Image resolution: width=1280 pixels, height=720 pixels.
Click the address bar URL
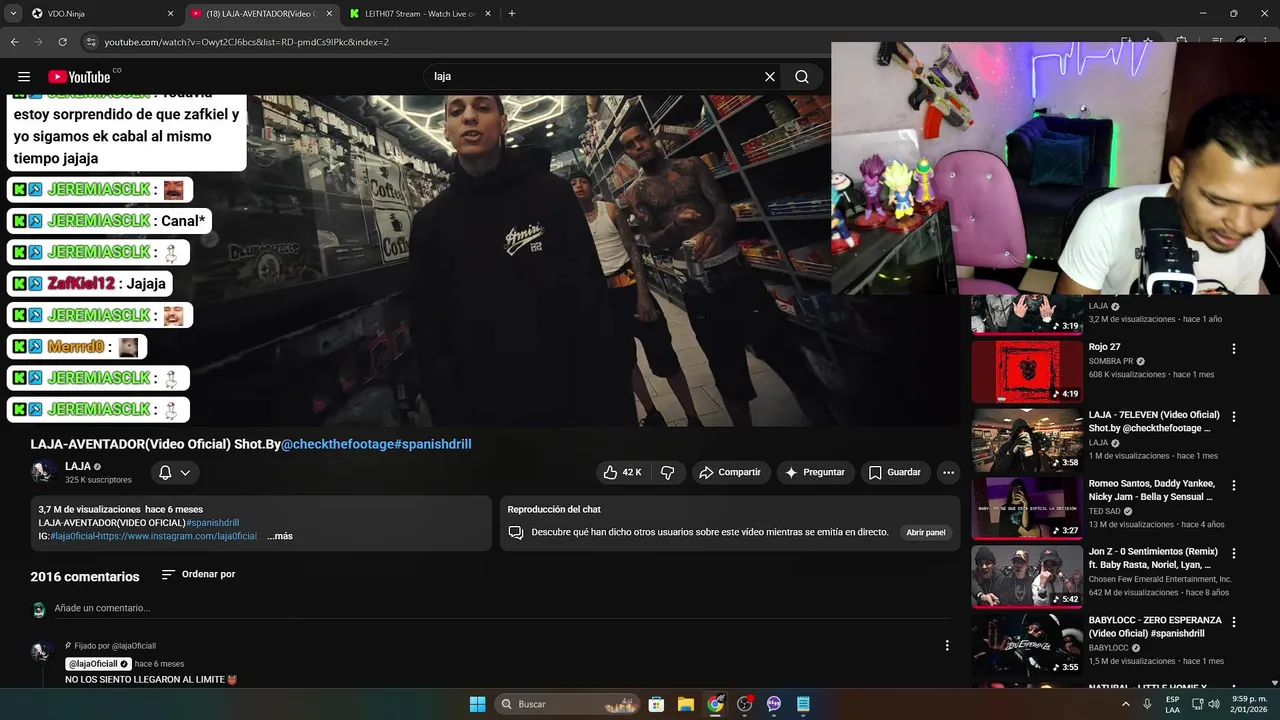click(246, 42)
